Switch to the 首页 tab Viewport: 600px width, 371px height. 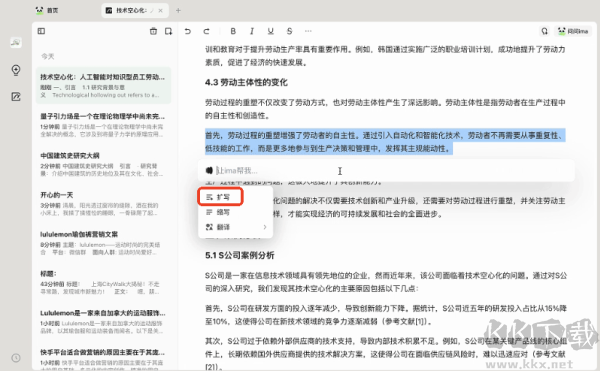47,10
